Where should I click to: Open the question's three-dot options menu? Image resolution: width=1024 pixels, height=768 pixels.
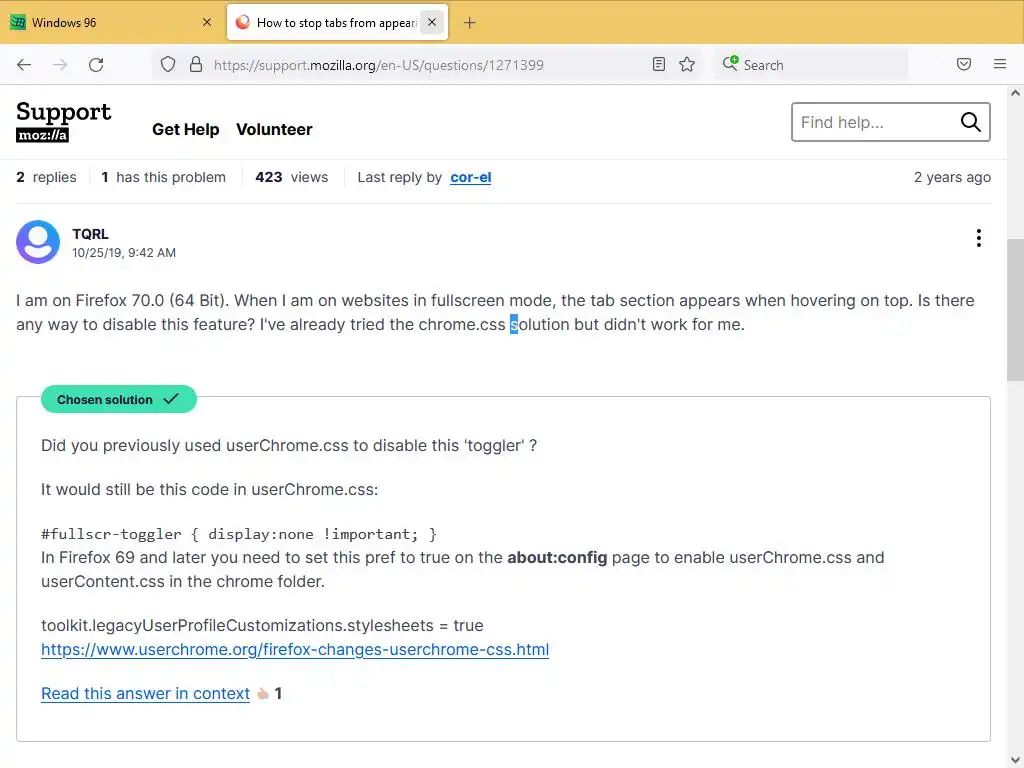pyautogui.click(x=978, y=238)
